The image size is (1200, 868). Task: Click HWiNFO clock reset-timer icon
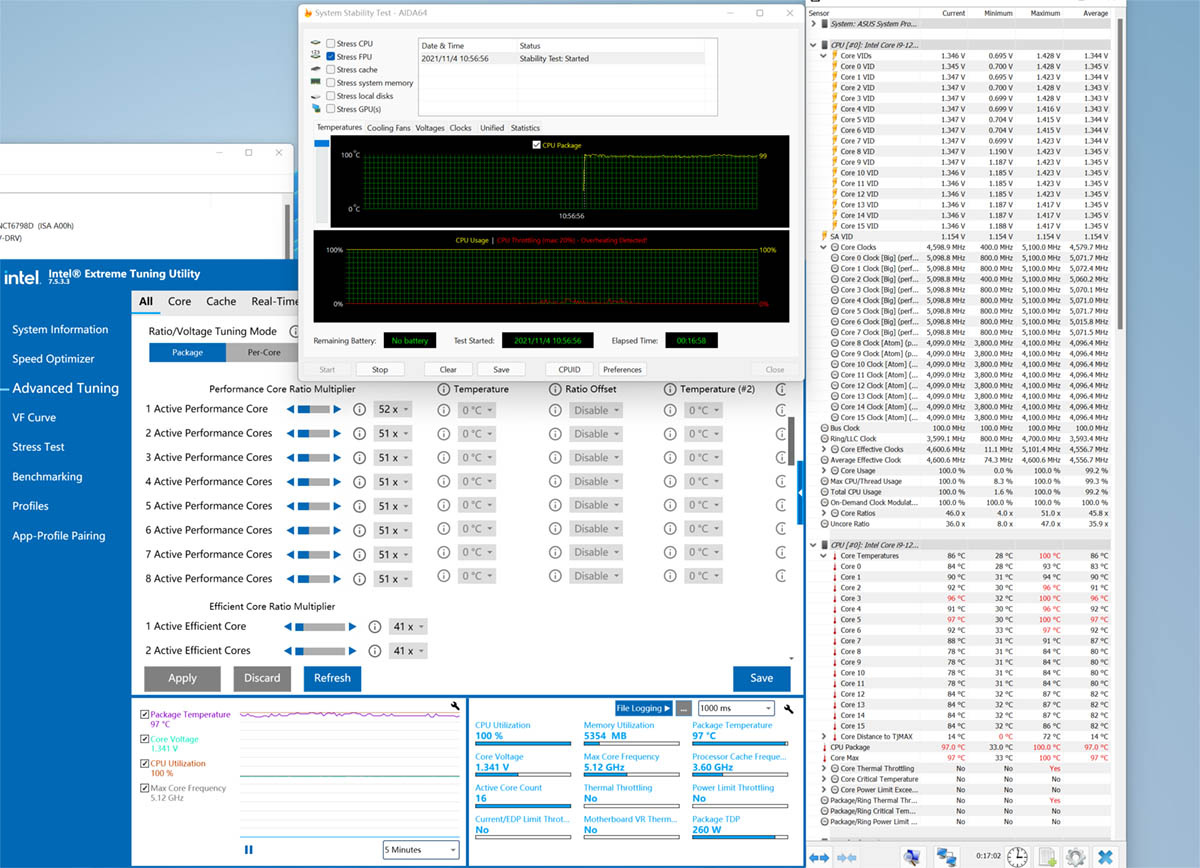(1017, 857)
